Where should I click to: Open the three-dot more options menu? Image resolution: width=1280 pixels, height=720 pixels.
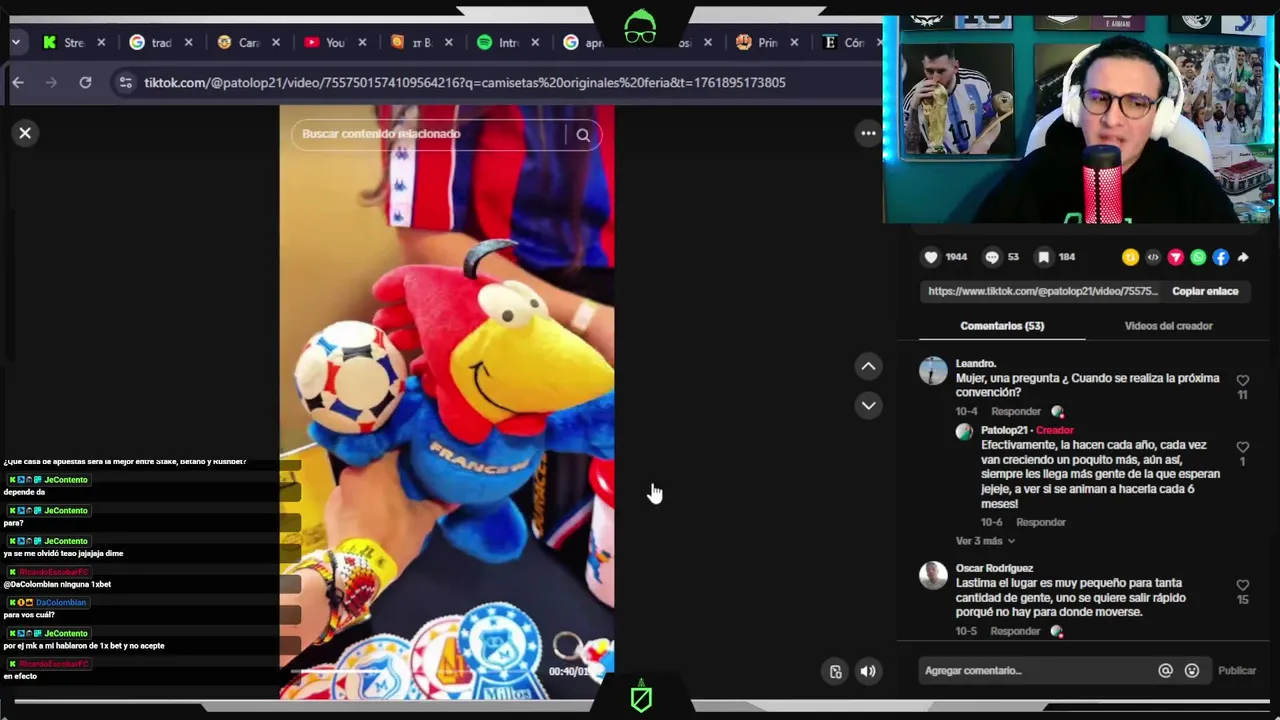coord(868,133)
